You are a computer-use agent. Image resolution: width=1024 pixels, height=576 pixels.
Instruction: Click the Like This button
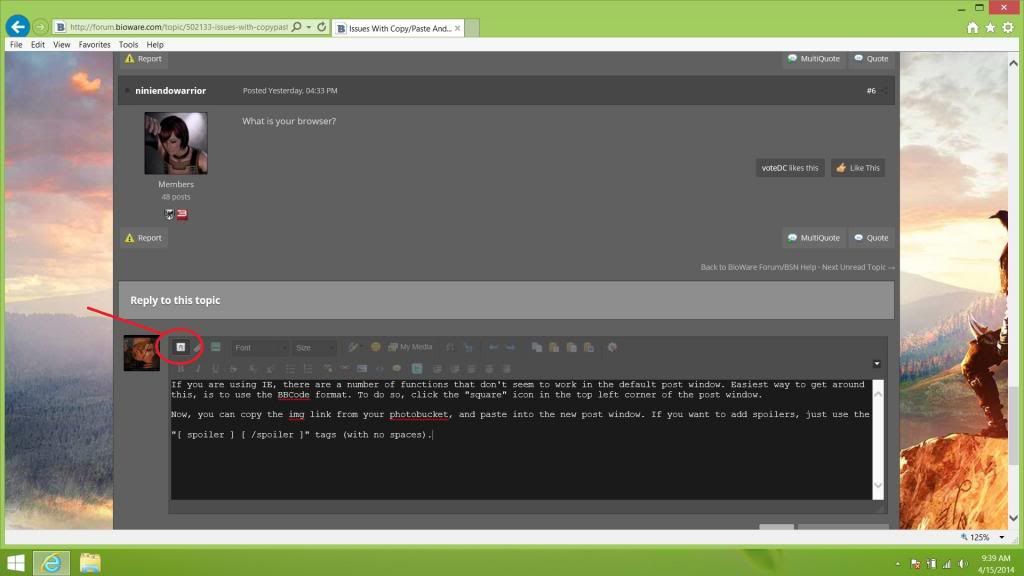point(858,168)
